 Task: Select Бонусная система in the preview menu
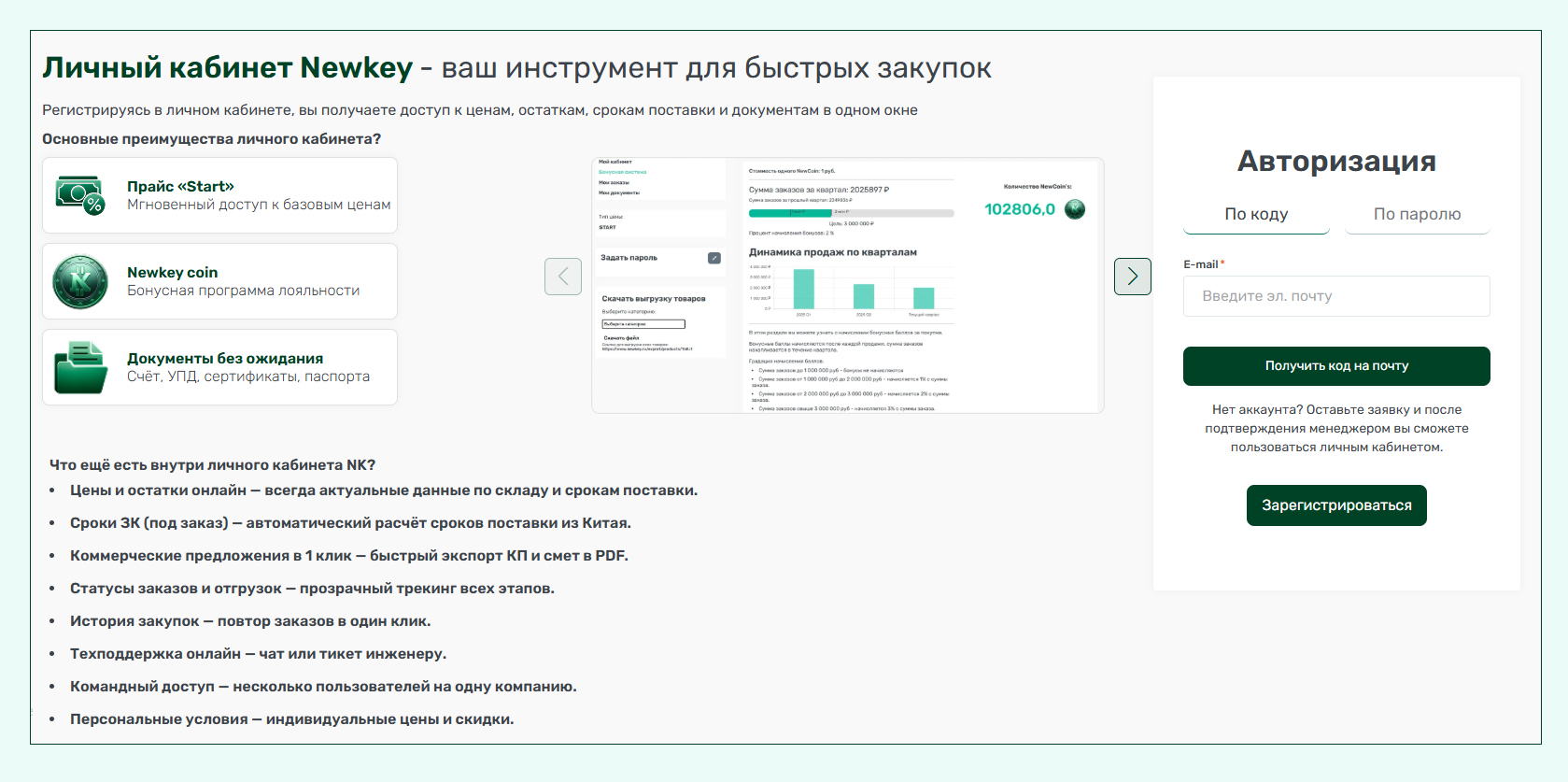pos(622,172)
